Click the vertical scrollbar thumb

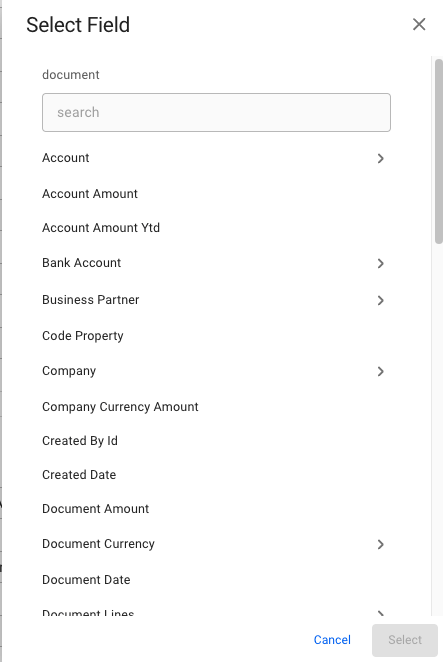[439, 151]
